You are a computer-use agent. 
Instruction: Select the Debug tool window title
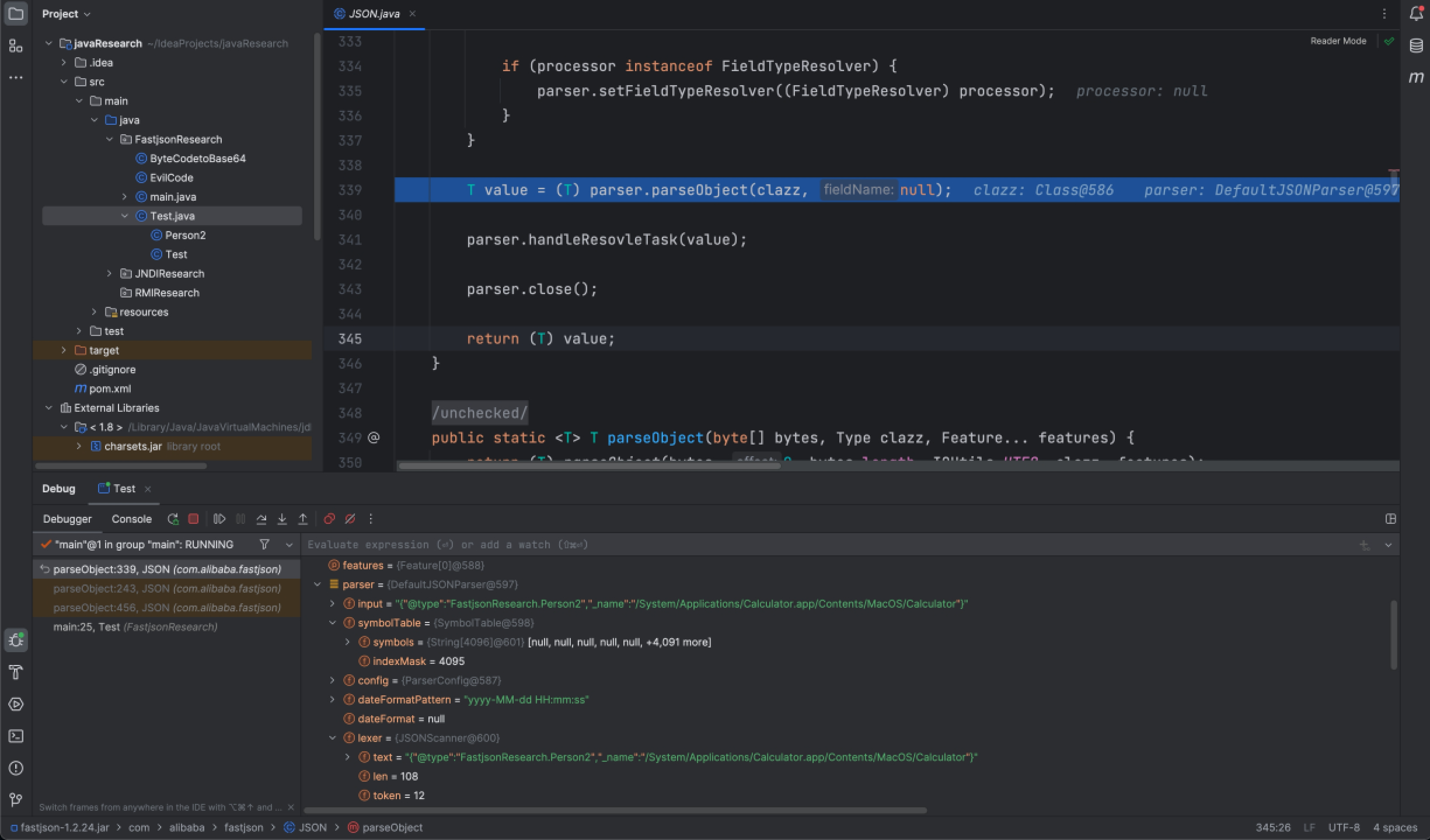click(x=58, y=489)
